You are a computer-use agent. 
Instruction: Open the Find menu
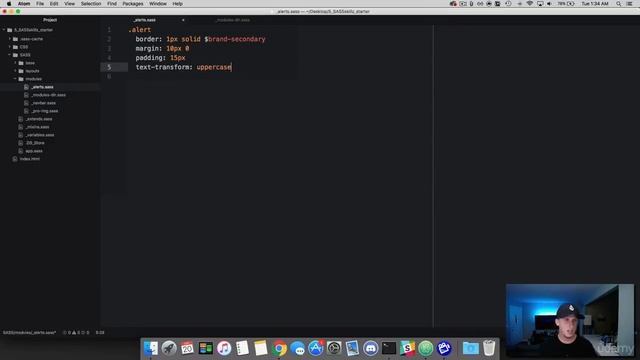(112, 4)
